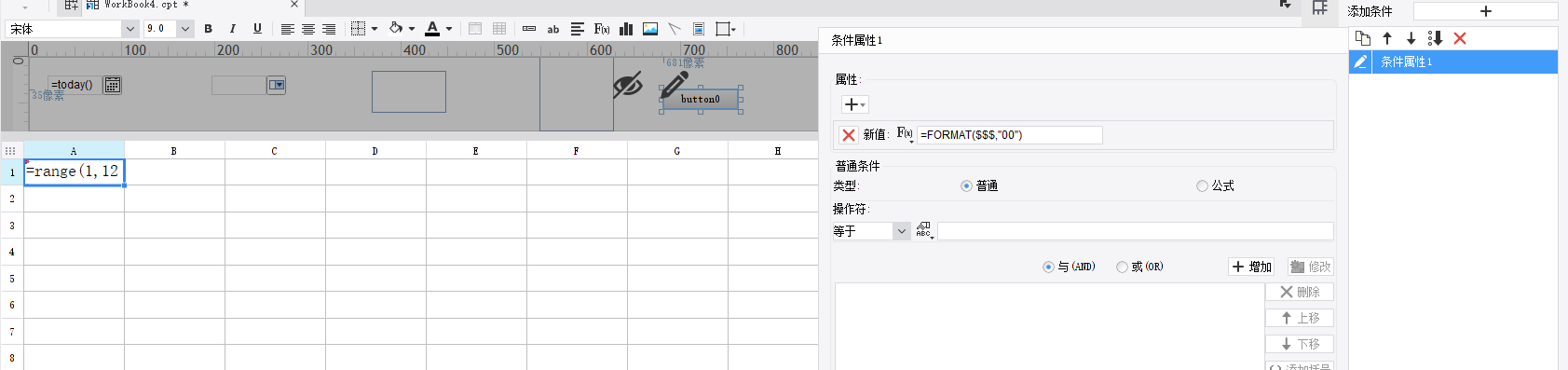Sort conditions using the sort-down icon
1568x370 pixels.
[x=1435, y=38]
